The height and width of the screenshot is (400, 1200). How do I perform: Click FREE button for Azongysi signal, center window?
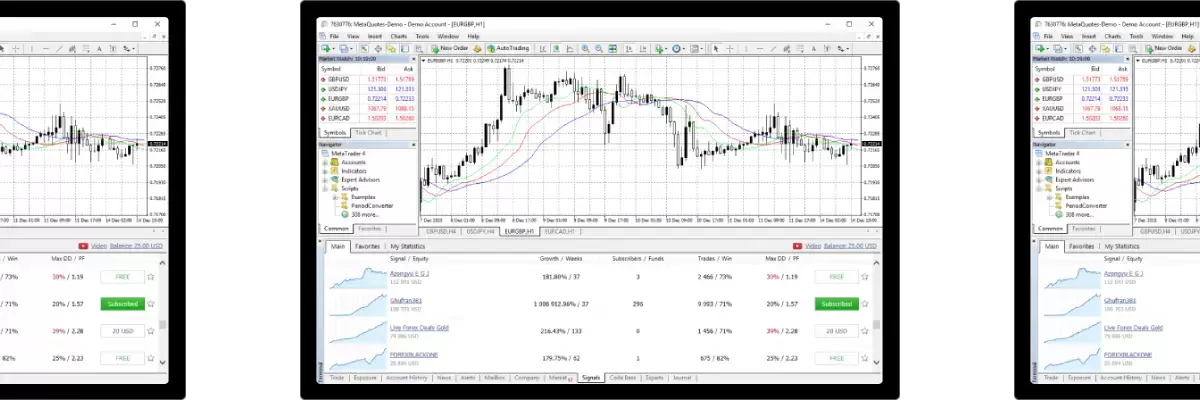point(835,277)
